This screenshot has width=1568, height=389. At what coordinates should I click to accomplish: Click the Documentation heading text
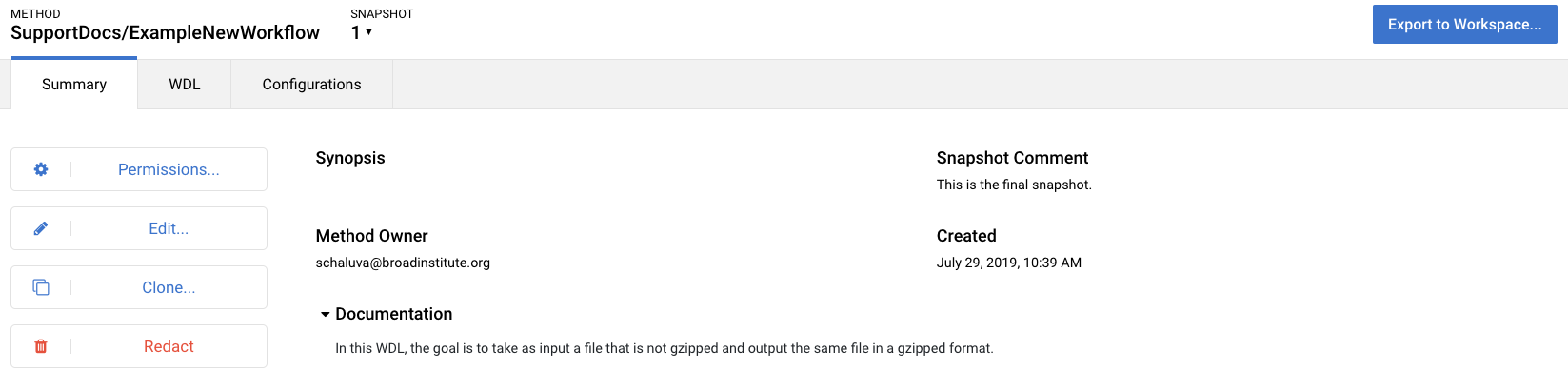(394, 314)
